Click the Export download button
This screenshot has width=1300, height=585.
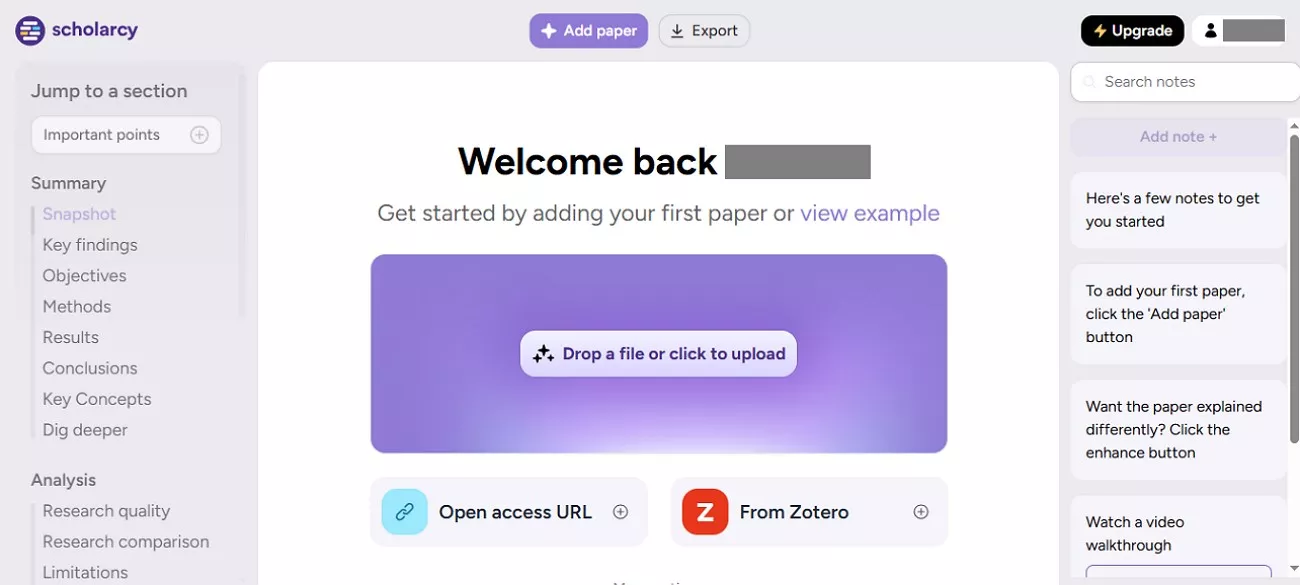pos(704,31)
